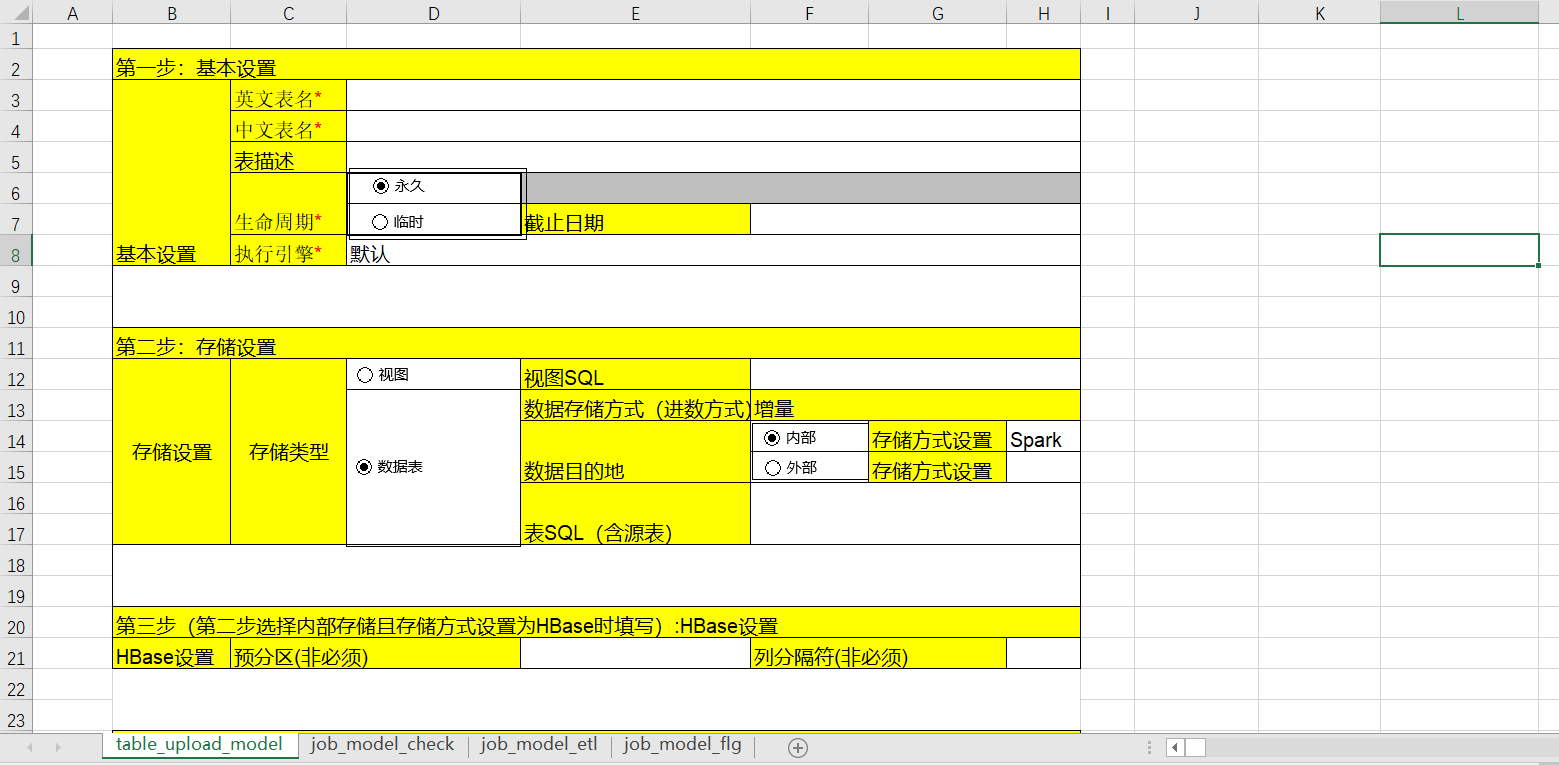This screenshot has height=765, width=1559.
Task: Click the 截止日期 cell
Action: pos(635,219)
